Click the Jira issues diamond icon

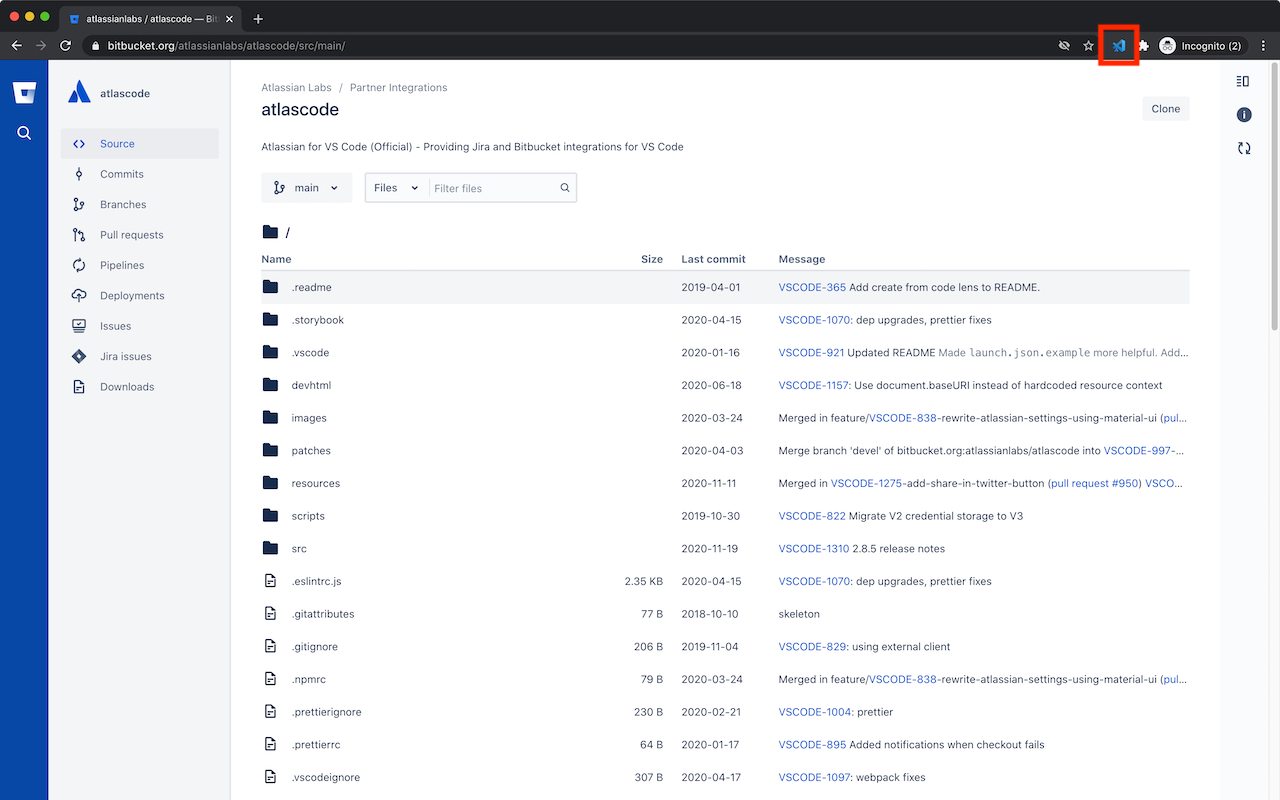[79, 356]
